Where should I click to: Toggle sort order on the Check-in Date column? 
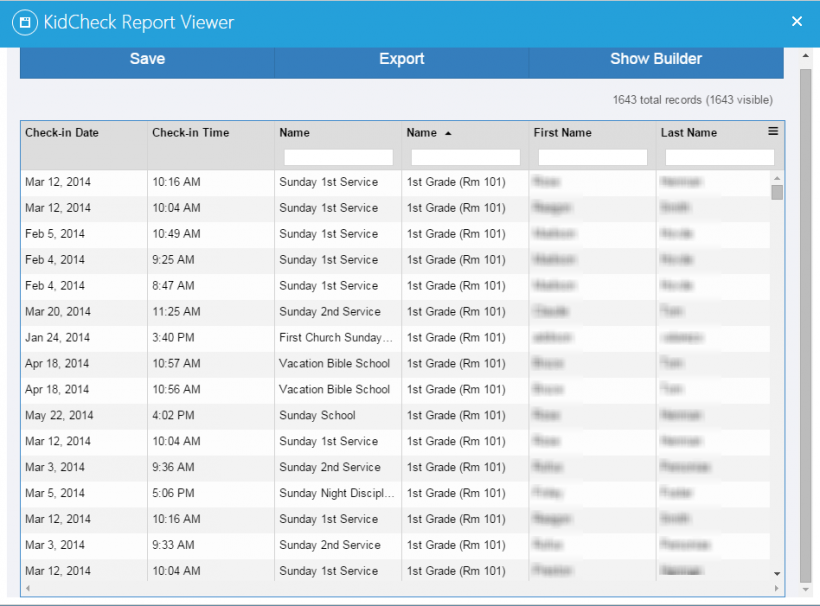point(62,132)
